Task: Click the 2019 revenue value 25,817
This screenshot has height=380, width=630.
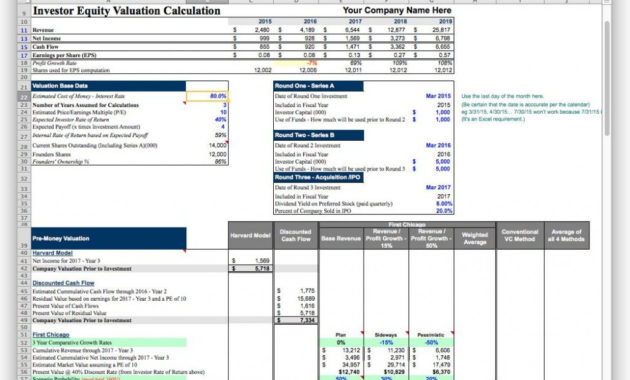Action: (442, 30)
